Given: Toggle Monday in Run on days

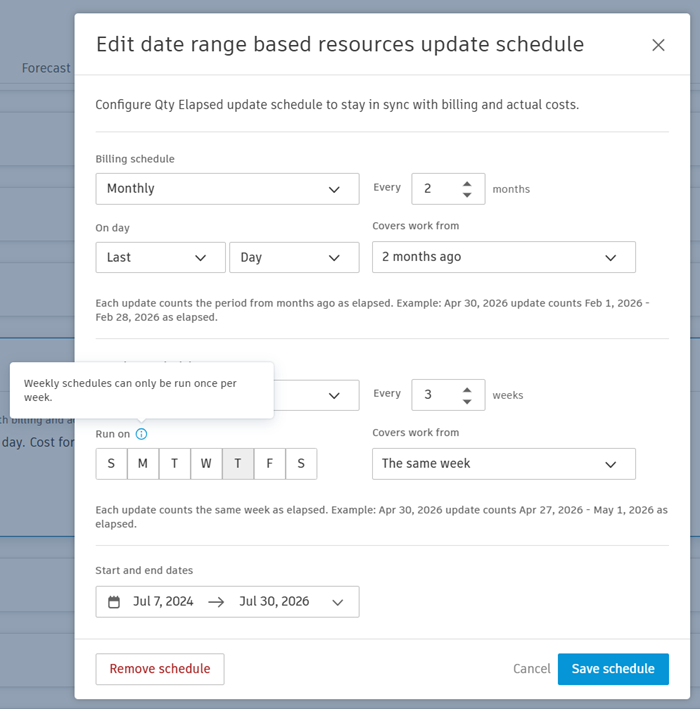Looking at the screenshot, I should tap(143, 464).
